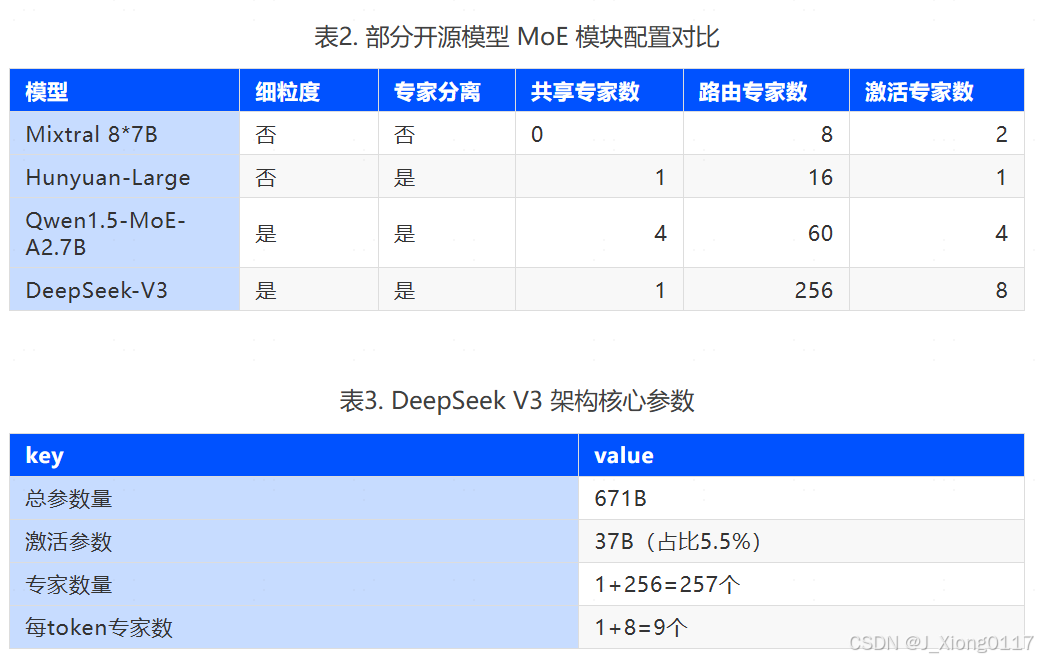
Task: Select the '共享专家数' column header
Action: 599,90
